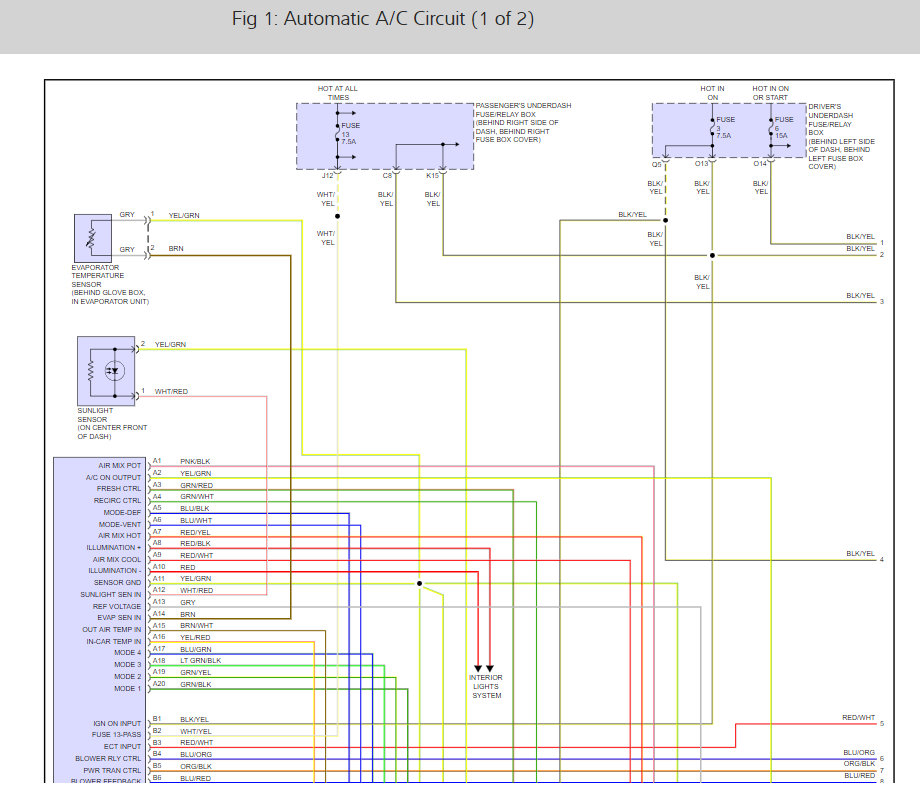Viewport: 920px width, 808px height.
Task: Click the 'BLOWER RLY CTRL' pin name
Action: [x=109, y=759]
